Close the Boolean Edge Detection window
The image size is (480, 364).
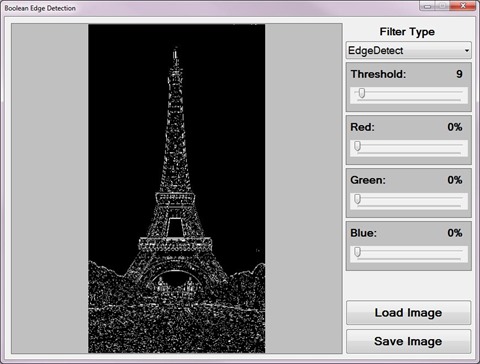tap(463, 6)
